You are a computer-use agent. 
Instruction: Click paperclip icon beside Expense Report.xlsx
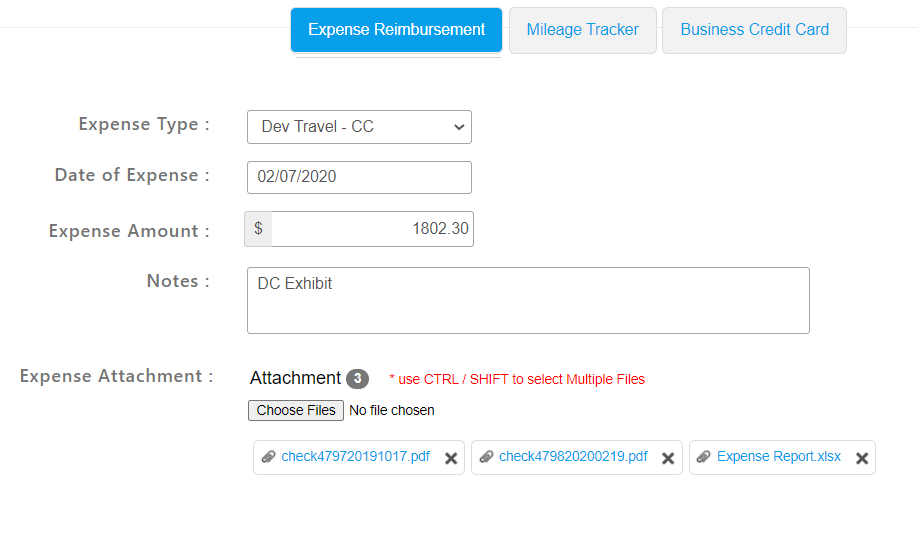click(704, 457)
